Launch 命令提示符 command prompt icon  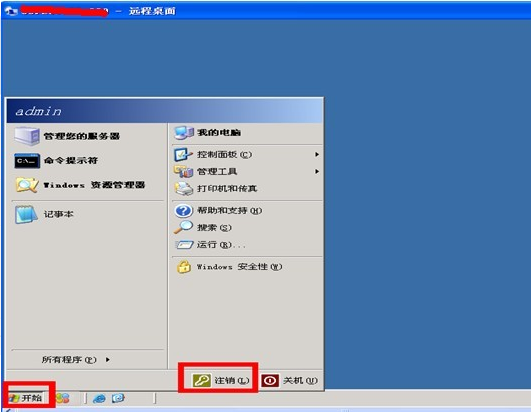point(27,161)
